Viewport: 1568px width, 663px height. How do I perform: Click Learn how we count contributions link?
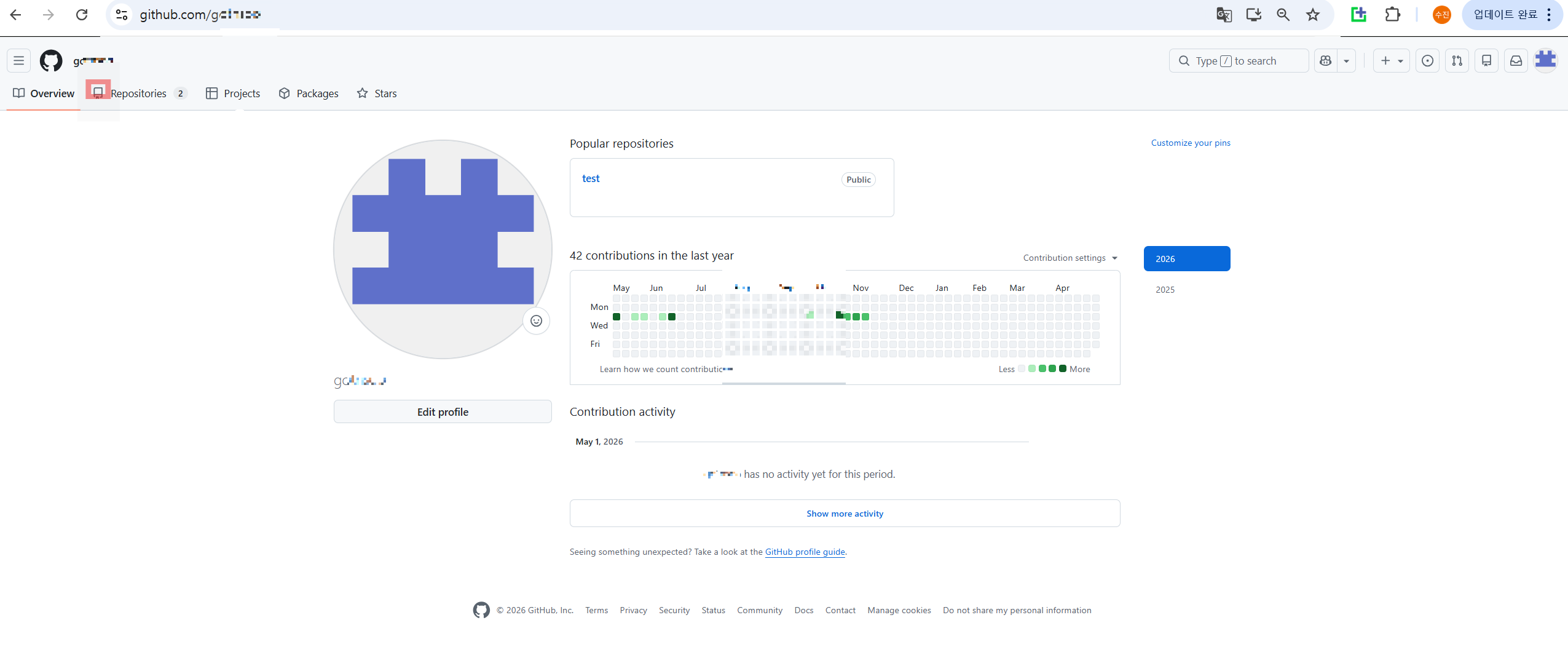click(666, 369)
